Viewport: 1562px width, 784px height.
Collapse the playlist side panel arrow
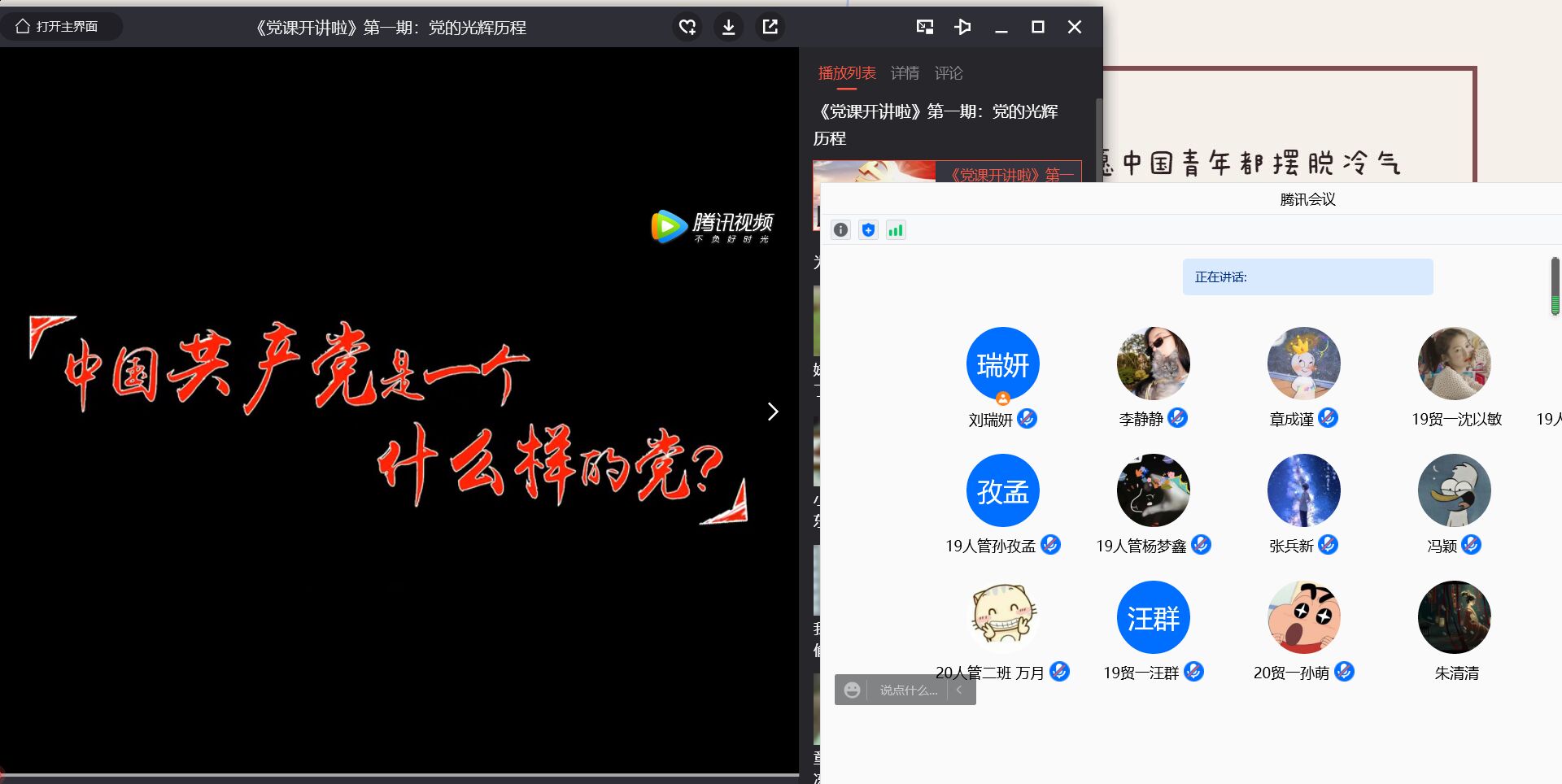pyautogui.click(x=773, y=412)
